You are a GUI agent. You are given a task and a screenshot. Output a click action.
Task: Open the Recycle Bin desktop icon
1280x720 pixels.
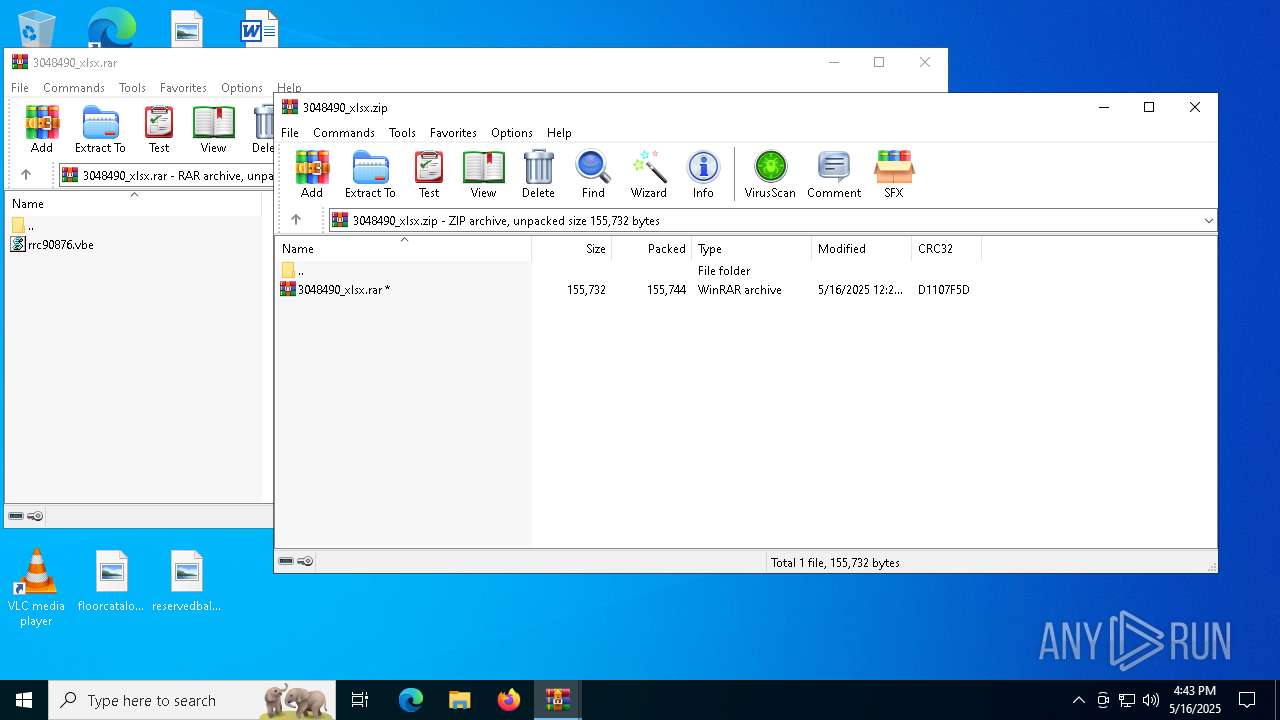click(x=36, y=28)
